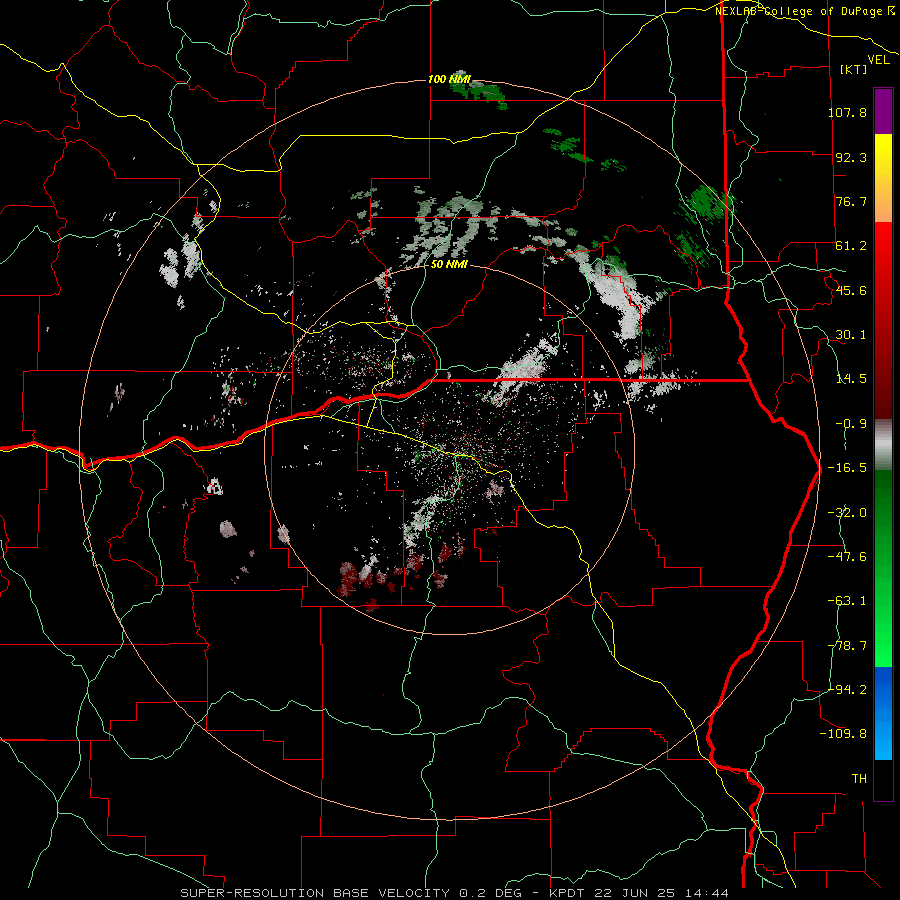Click the [KT] units label
The image size is (900, 900).
point(854,69)
